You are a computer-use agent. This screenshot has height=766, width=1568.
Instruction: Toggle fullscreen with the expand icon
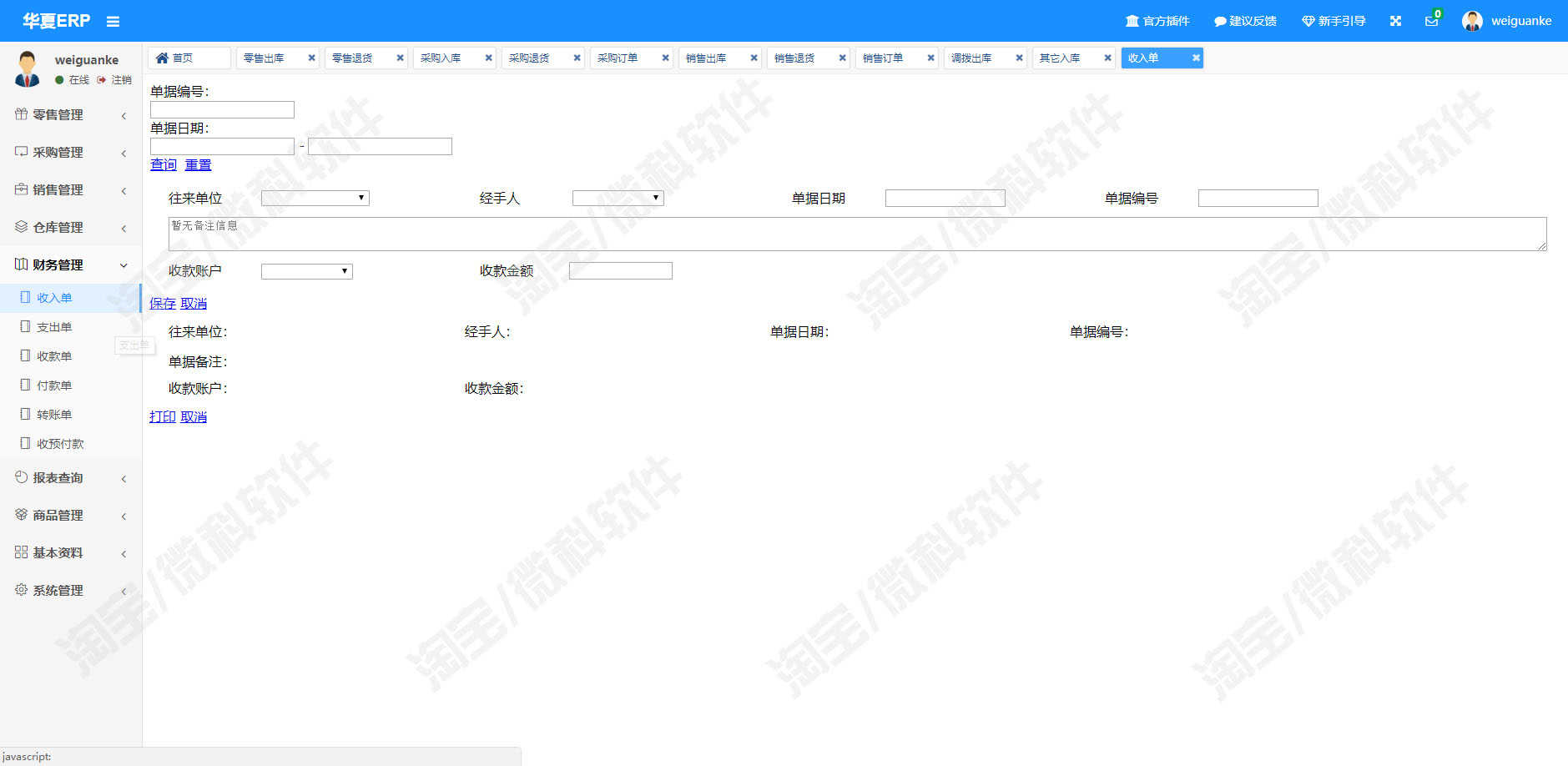pos(1395,21)
